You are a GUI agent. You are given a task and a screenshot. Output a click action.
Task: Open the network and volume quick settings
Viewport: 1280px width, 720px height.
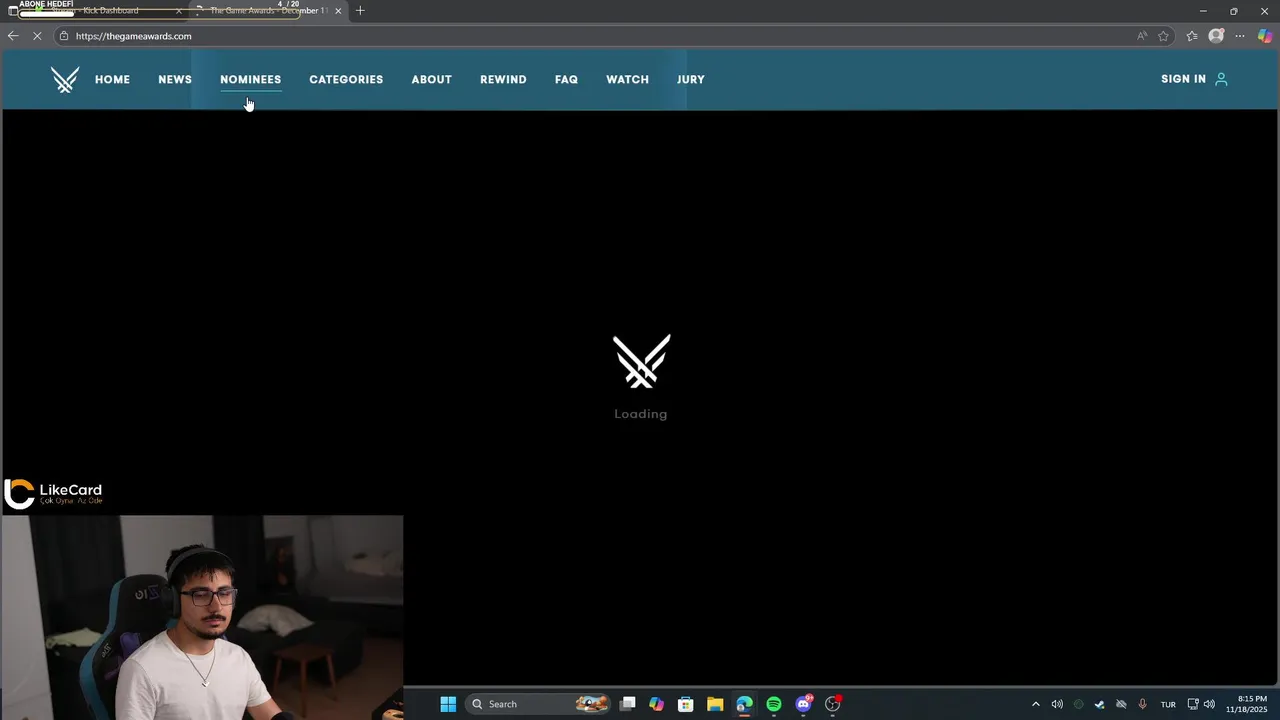click(1201, 704)
